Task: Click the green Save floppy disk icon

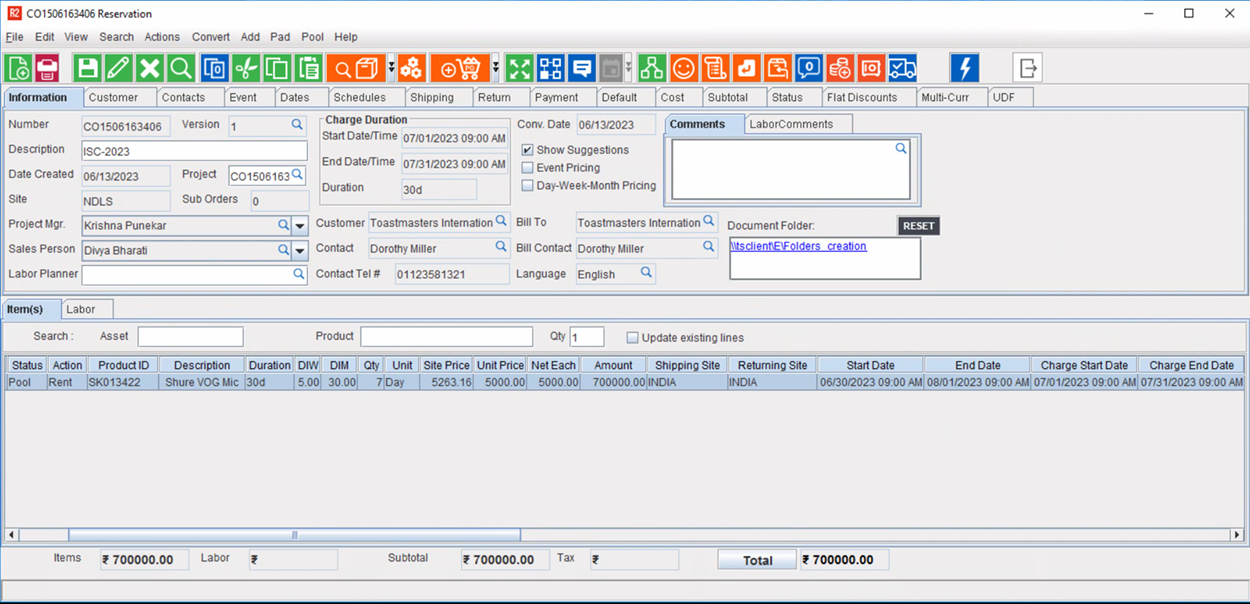Action: click(88, 68)
